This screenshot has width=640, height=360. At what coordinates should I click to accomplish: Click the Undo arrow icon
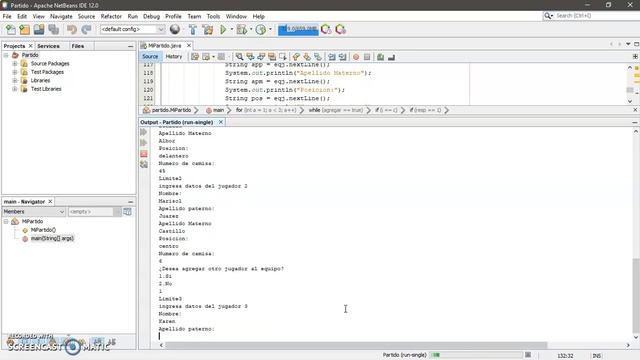[72, 29]
